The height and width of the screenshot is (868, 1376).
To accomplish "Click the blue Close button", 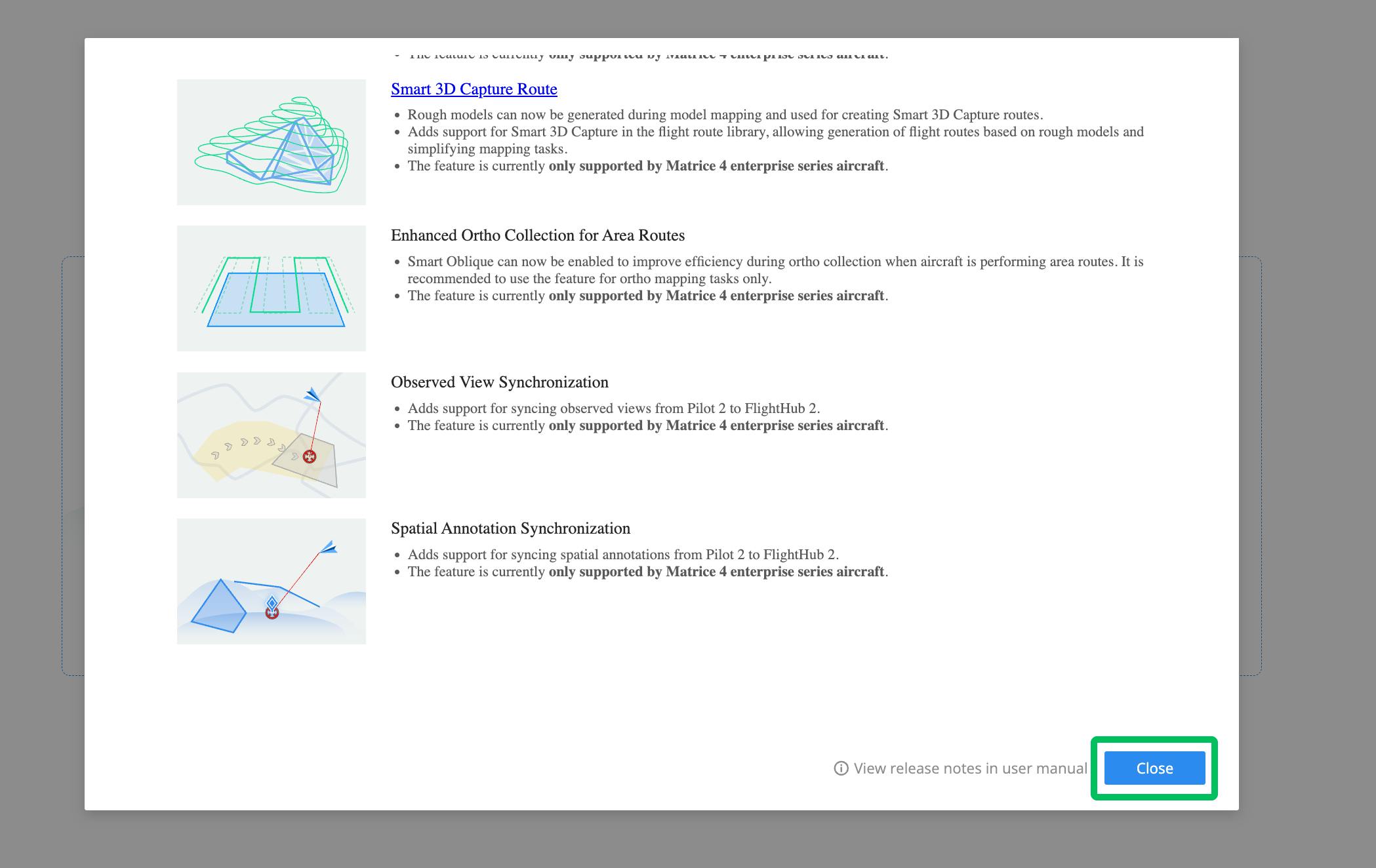I will click(x=1154, y=768).
